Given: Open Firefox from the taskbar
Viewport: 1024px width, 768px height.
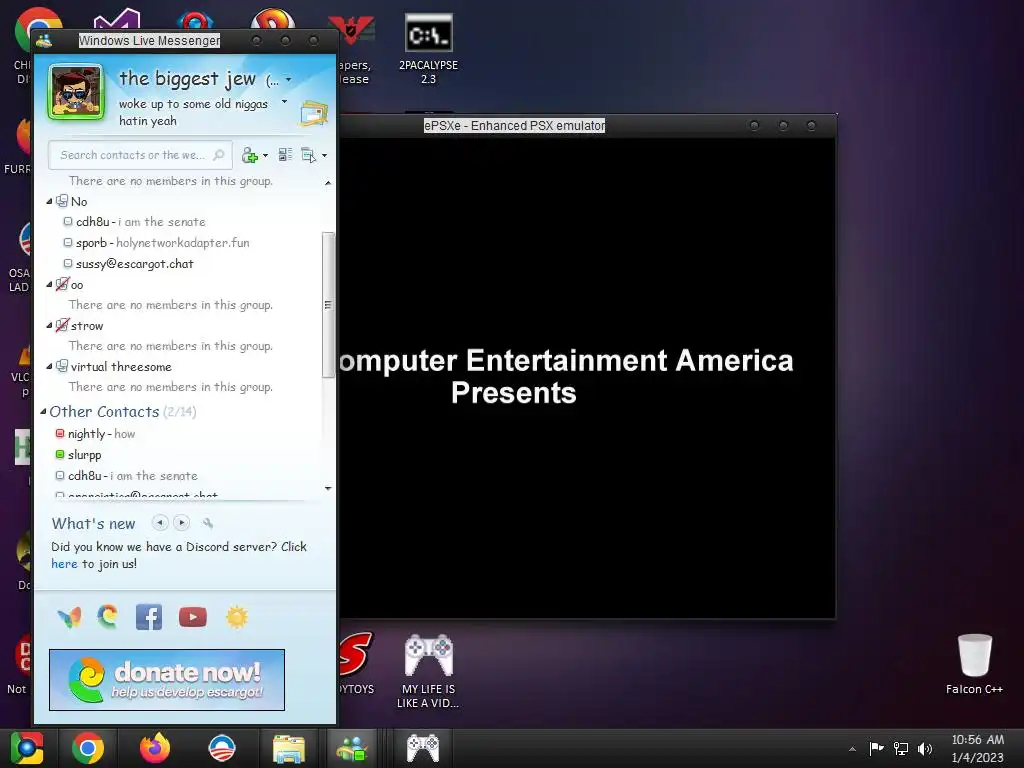Looking at the screenshot, I should tap(155, 748).
